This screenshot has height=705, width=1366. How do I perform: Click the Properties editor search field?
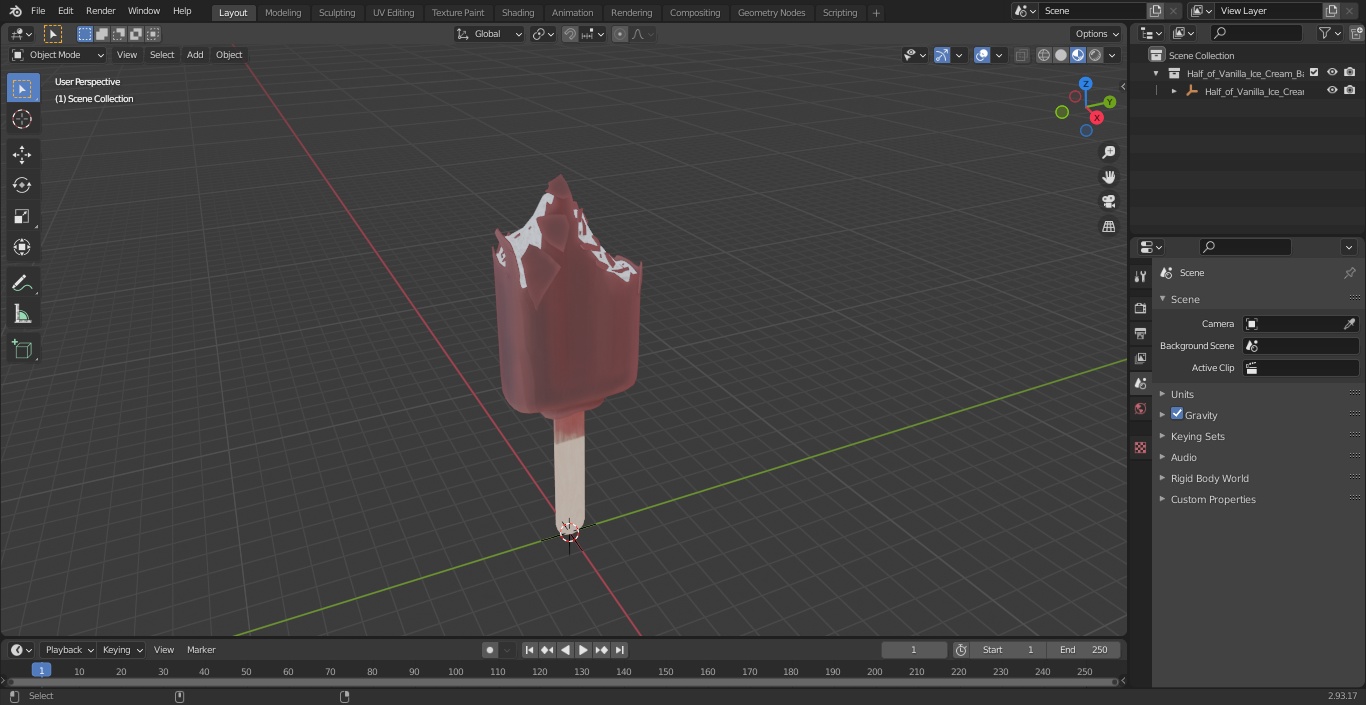1244,247
